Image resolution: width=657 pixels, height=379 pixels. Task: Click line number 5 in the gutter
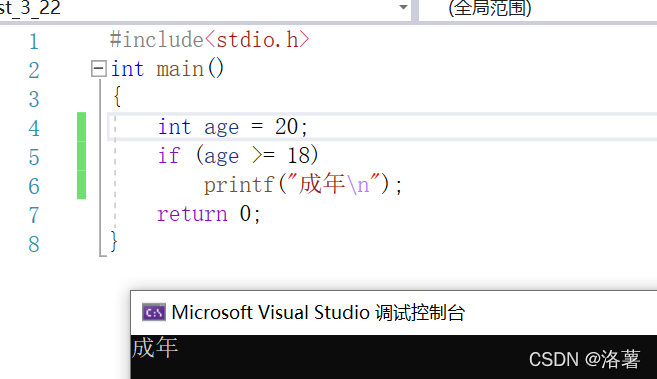coord(34,157)
